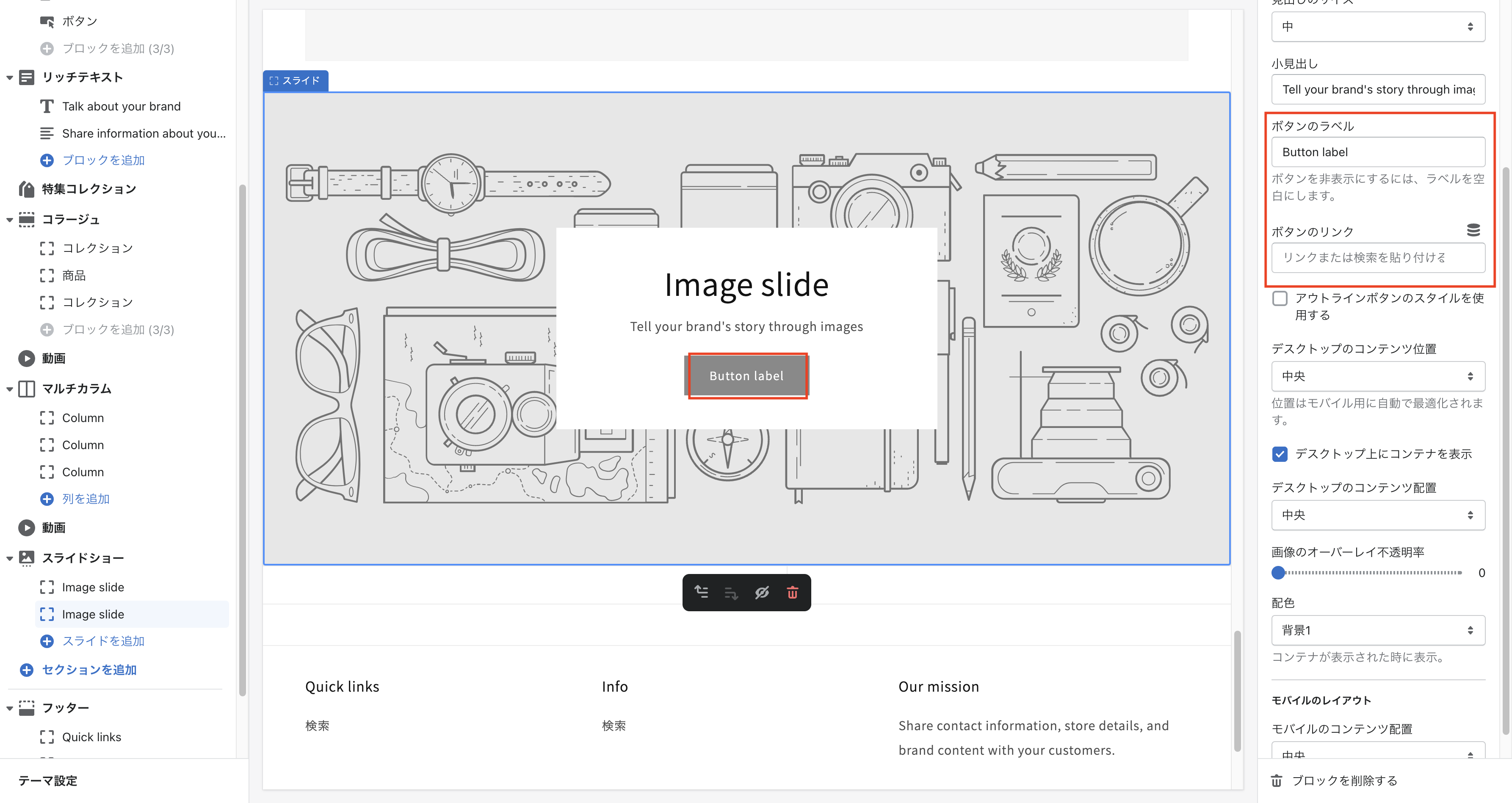The image size is (1512, 803).
Task: Select the first Image slide block
Action: tap(93, 587)
